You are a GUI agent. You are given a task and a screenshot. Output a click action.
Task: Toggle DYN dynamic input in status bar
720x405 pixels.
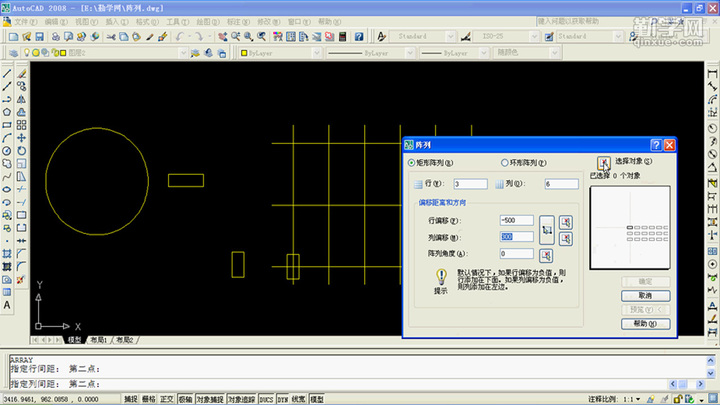282,399
